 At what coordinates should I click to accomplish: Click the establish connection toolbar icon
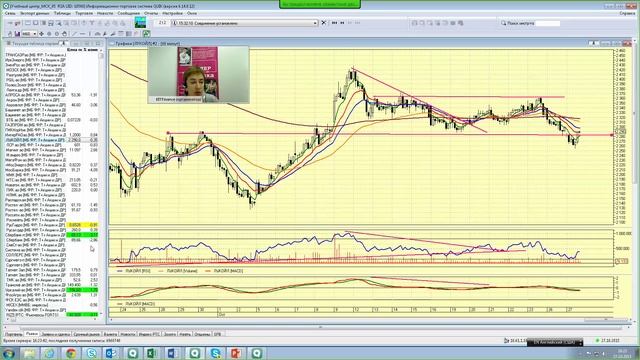[10, 23]
